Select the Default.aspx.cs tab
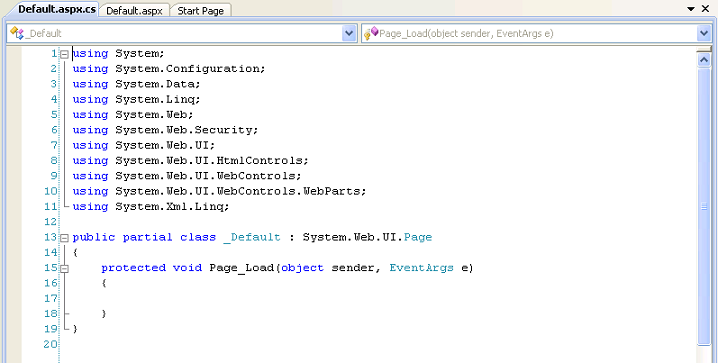718x363 pixels. click(57, 9)
